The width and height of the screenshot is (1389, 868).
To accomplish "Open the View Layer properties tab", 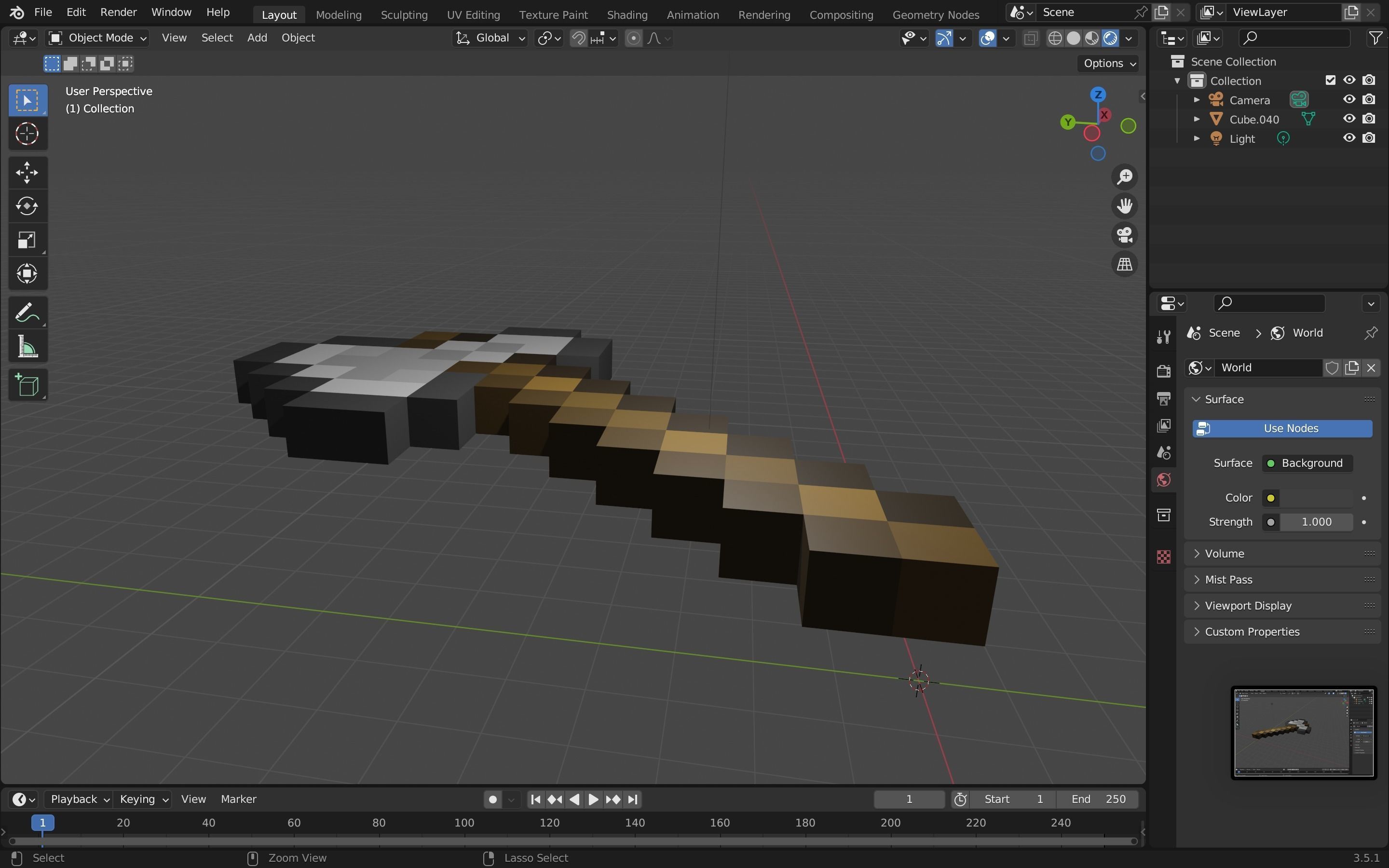I will coord(1163,425).
